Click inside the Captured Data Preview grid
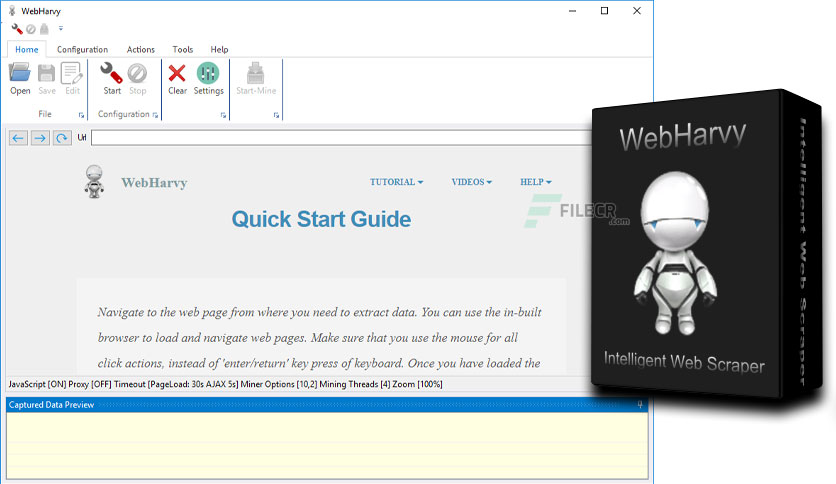 pos(327,445)
